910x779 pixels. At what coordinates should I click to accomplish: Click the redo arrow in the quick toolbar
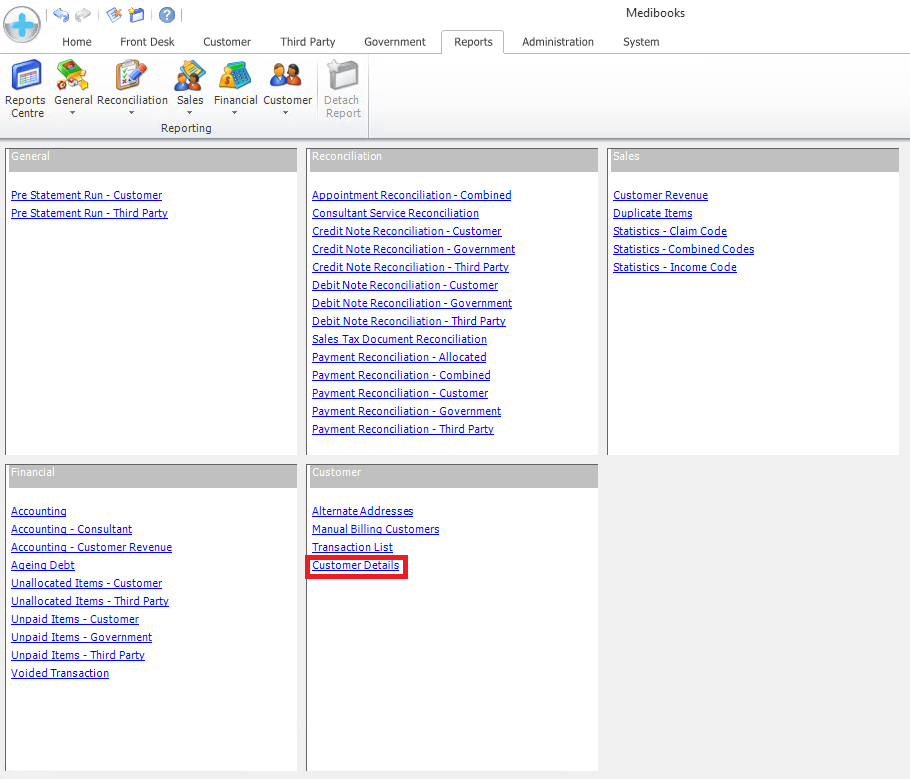coord(83,15)
